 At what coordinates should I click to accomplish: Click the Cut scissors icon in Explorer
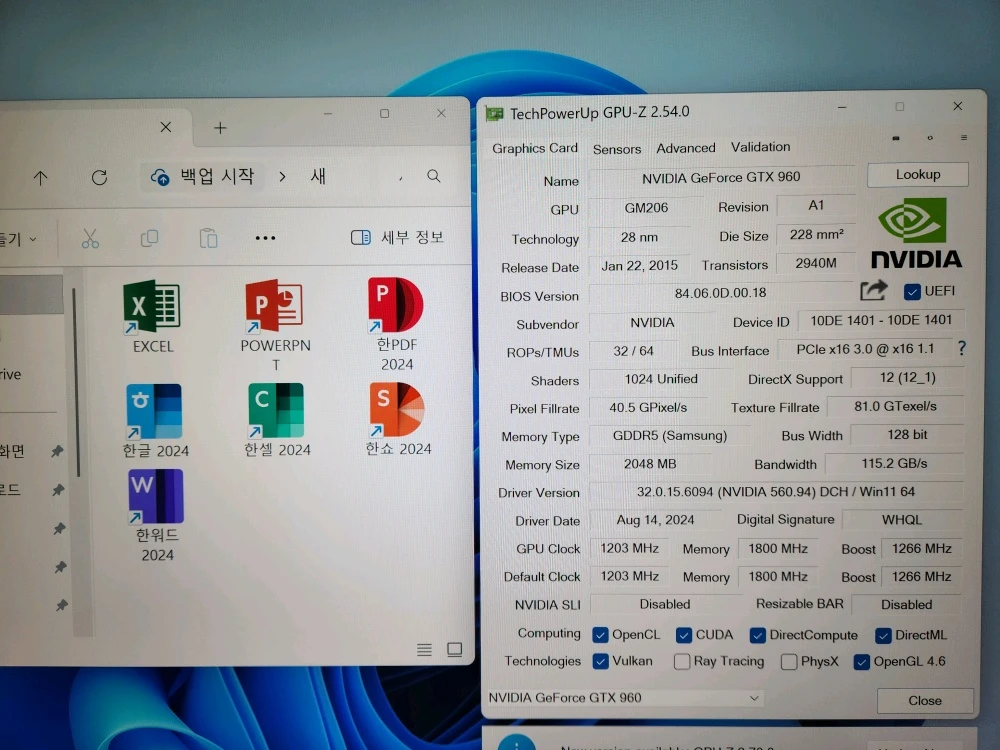pos(90,239)
